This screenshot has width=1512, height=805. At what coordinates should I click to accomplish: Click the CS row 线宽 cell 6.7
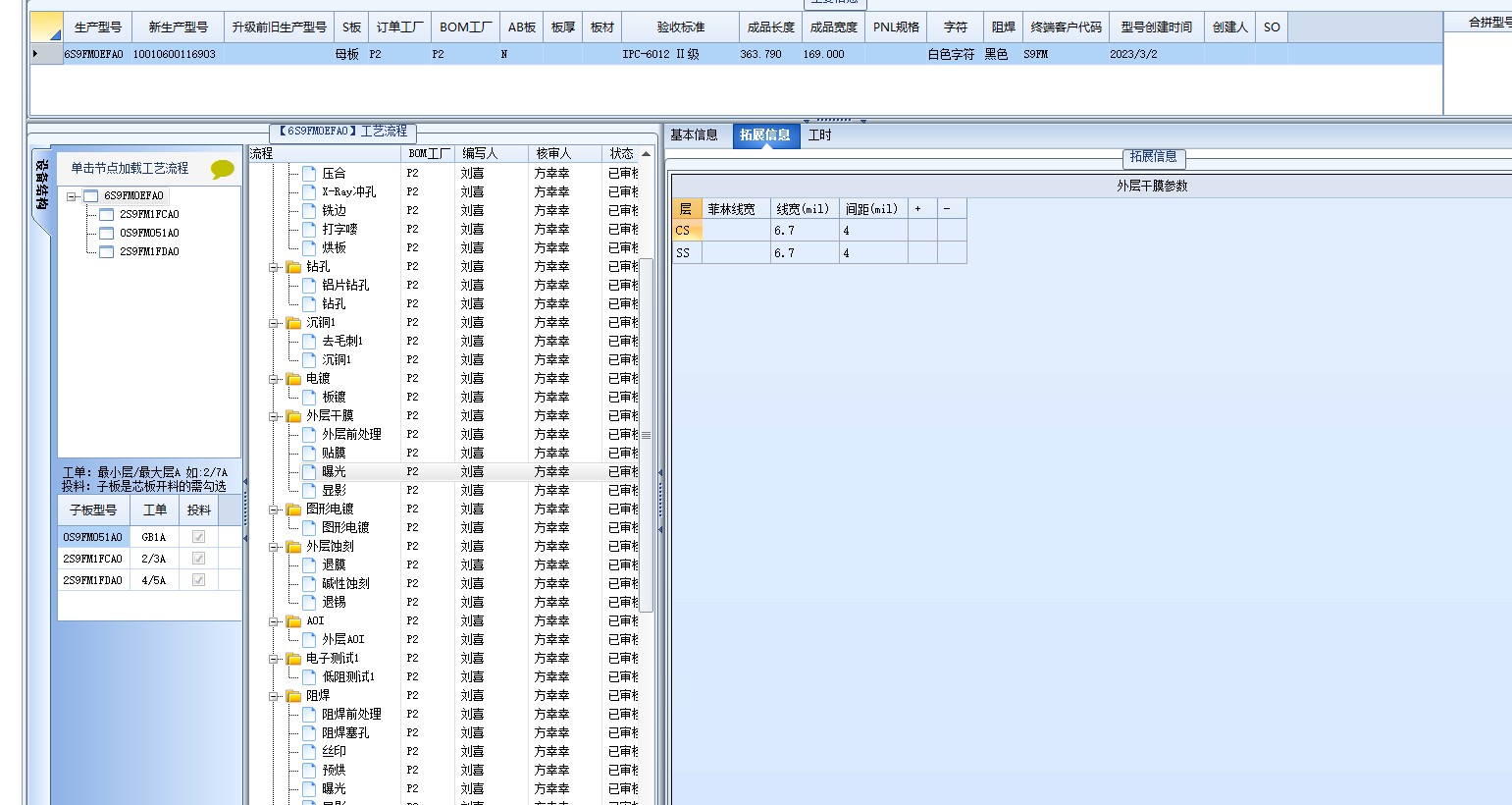pyautogui.click(x=805, y=231)
